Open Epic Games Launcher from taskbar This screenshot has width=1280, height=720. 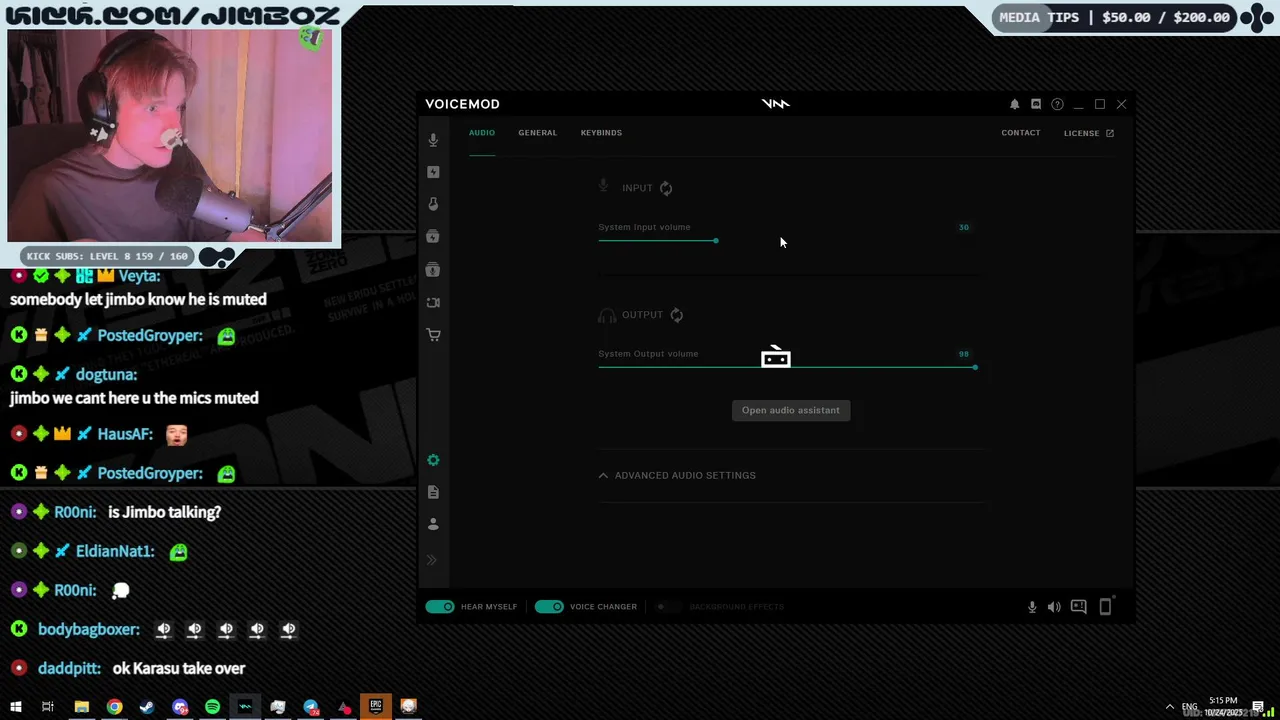coord(375,707)
